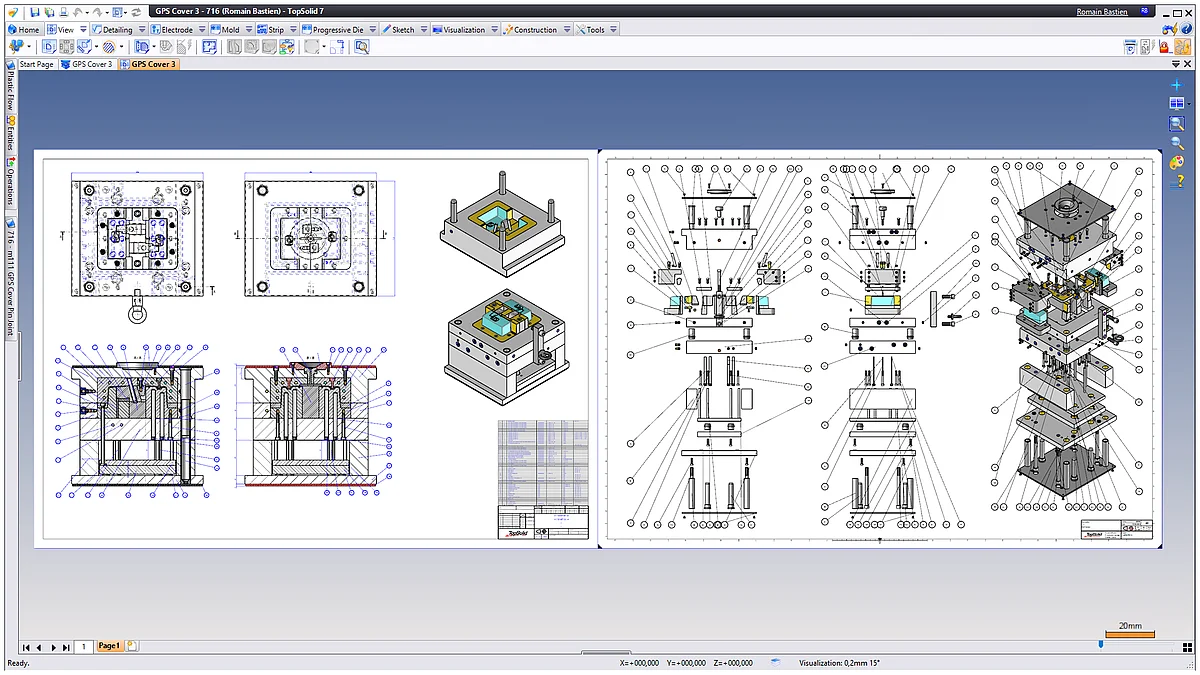Click the help question mark icon

tap(1185, 30)
